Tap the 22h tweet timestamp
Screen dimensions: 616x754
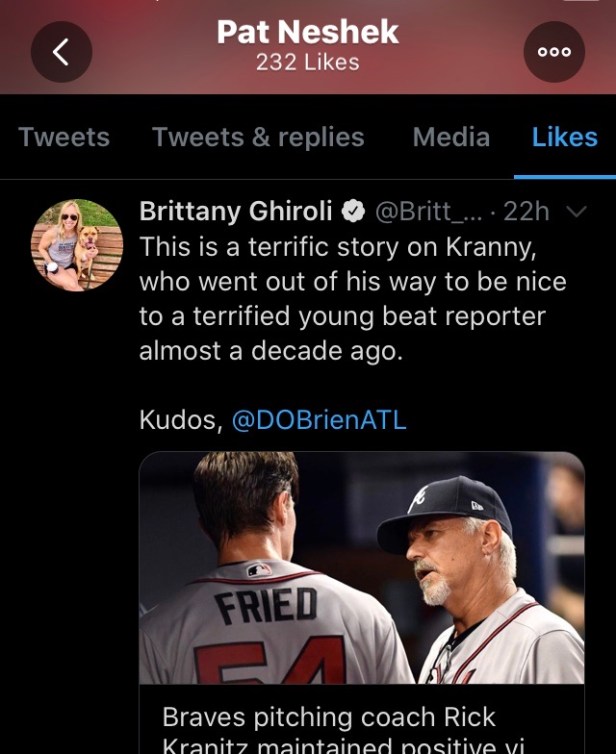[526, 212]
